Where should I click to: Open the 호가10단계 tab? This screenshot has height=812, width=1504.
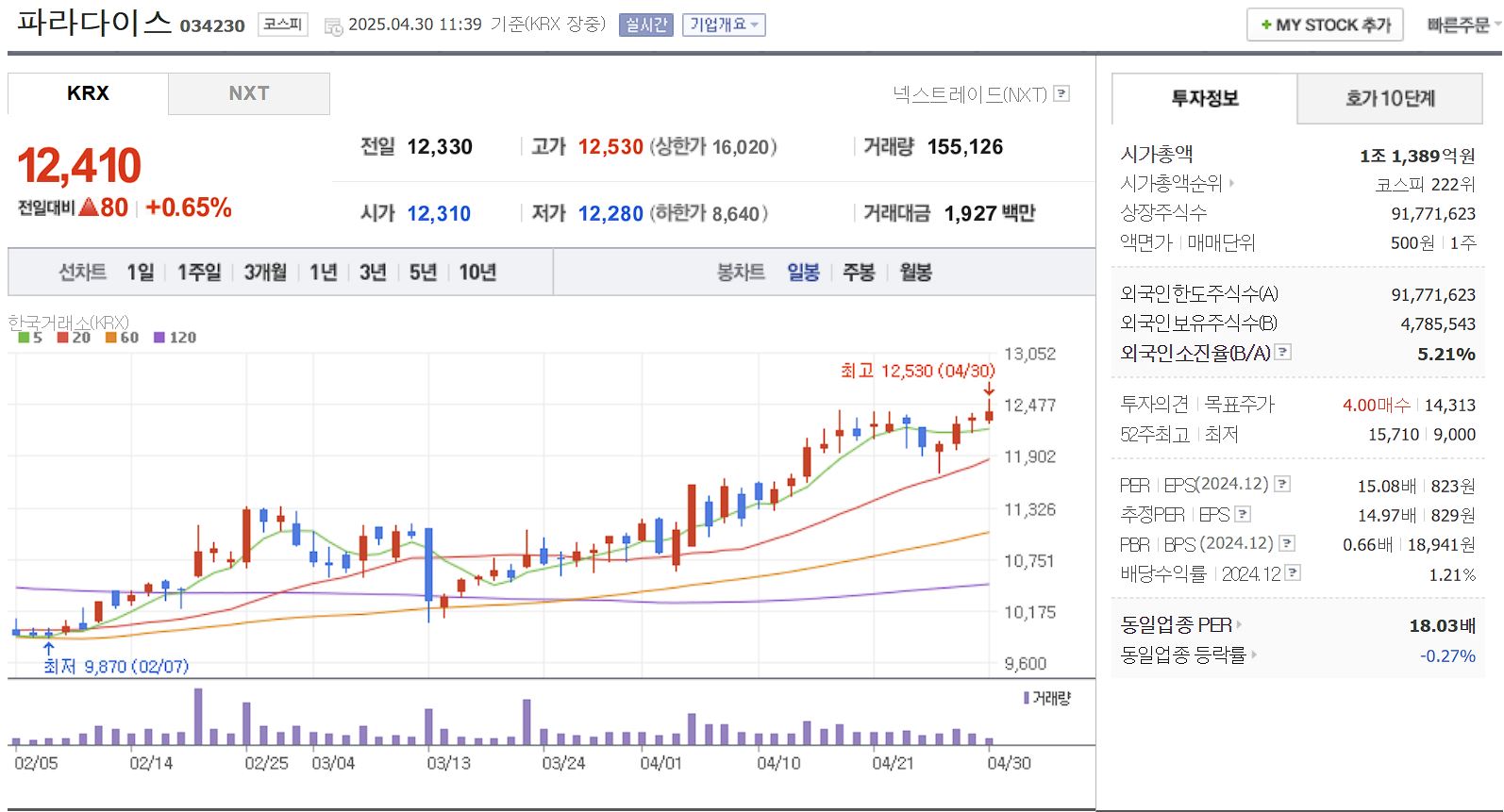pyautogui.click(x=1390, y=98)
